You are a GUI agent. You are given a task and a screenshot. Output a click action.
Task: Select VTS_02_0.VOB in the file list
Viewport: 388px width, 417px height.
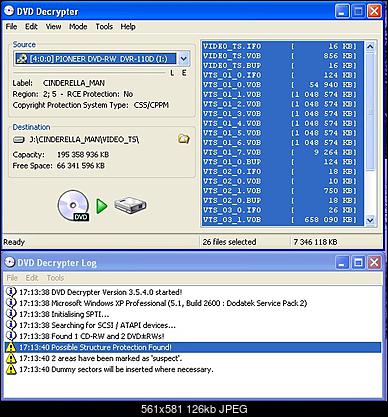click(282, 181)
